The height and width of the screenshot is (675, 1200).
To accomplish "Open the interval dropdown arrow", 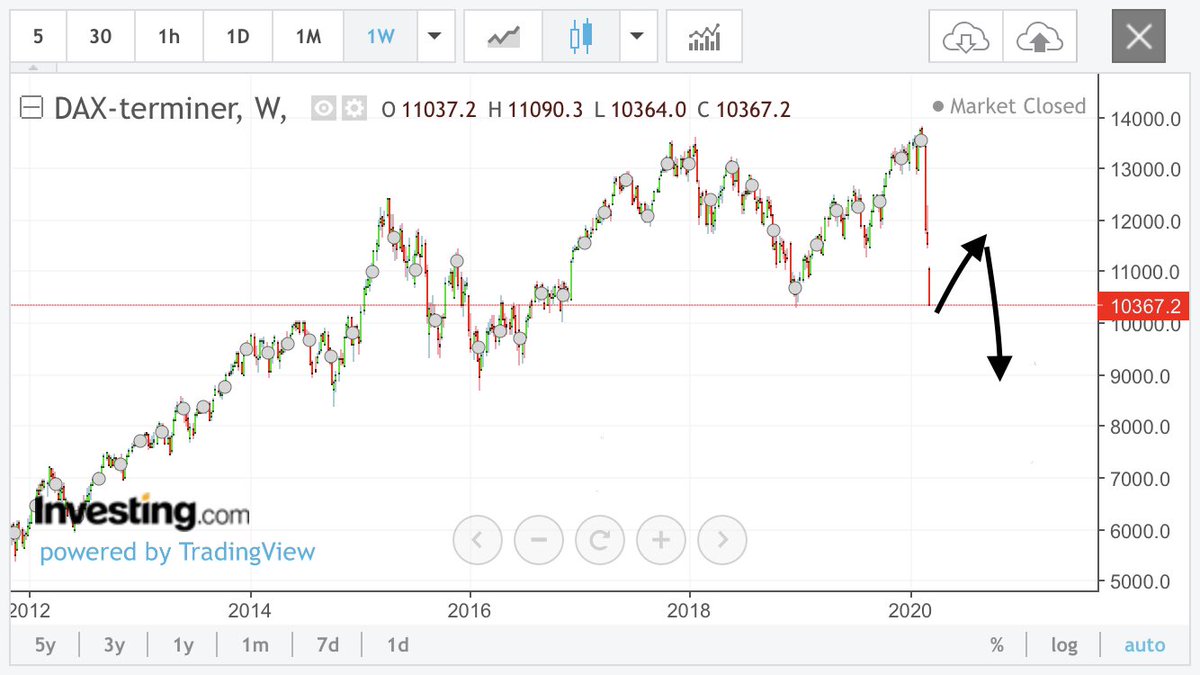I will point(434,37).
